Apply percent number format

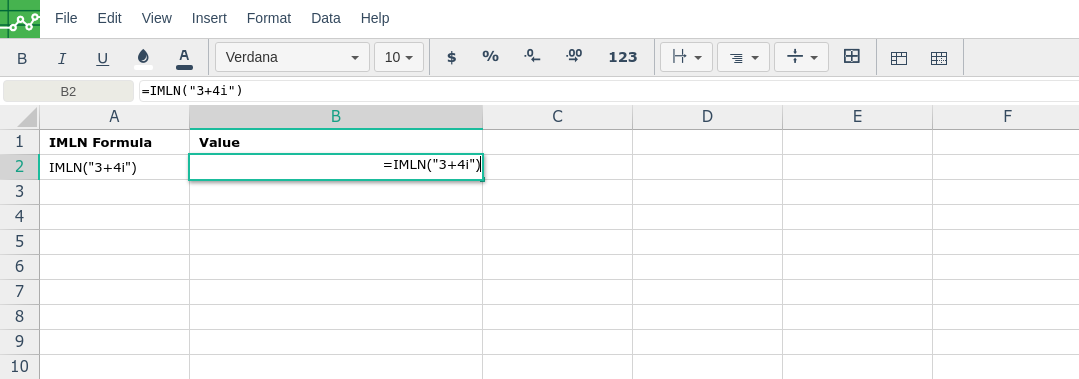click(x=490, y=57)
